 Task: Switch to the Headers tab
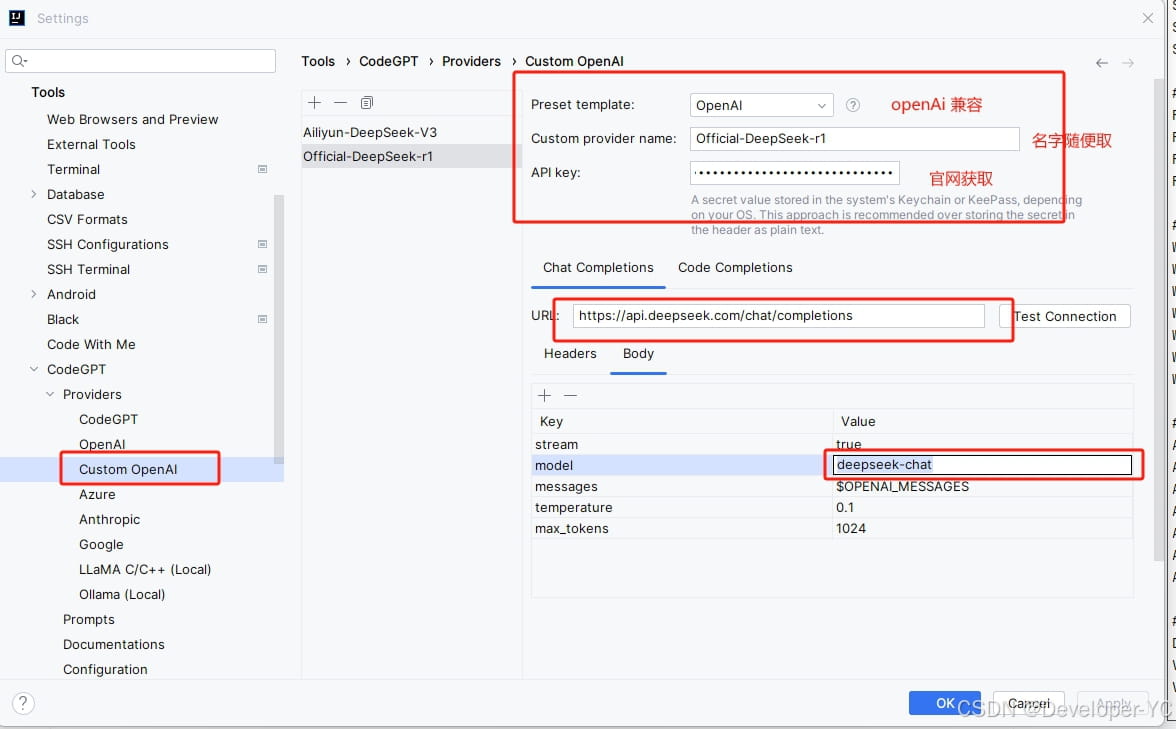(x=570, y=354)
